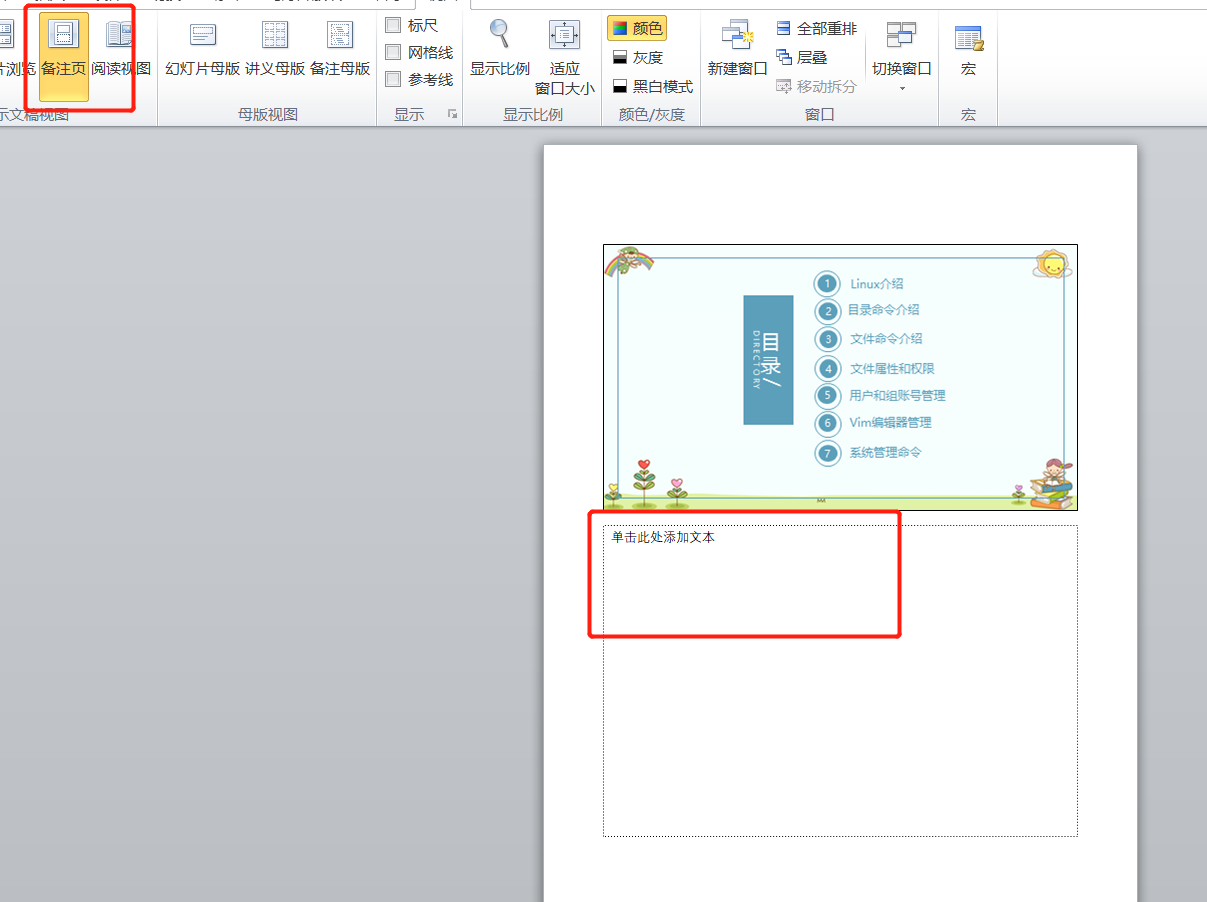Open a New Window (新建窗口)
Viewport: 1207px width, 902px height.
pos(737,52)
